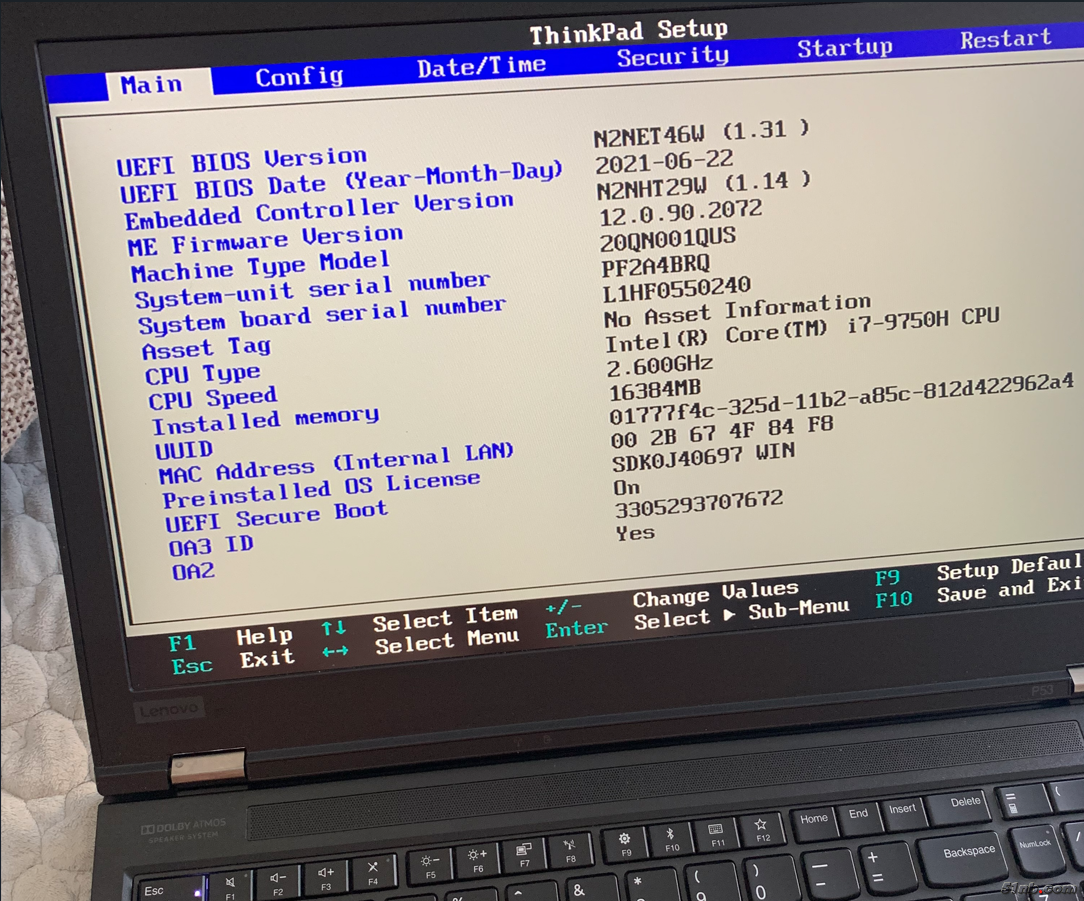Toggle the UEFI Secure Boot On value
This screenshot has width=1084, height=901.
coord(627,488)
